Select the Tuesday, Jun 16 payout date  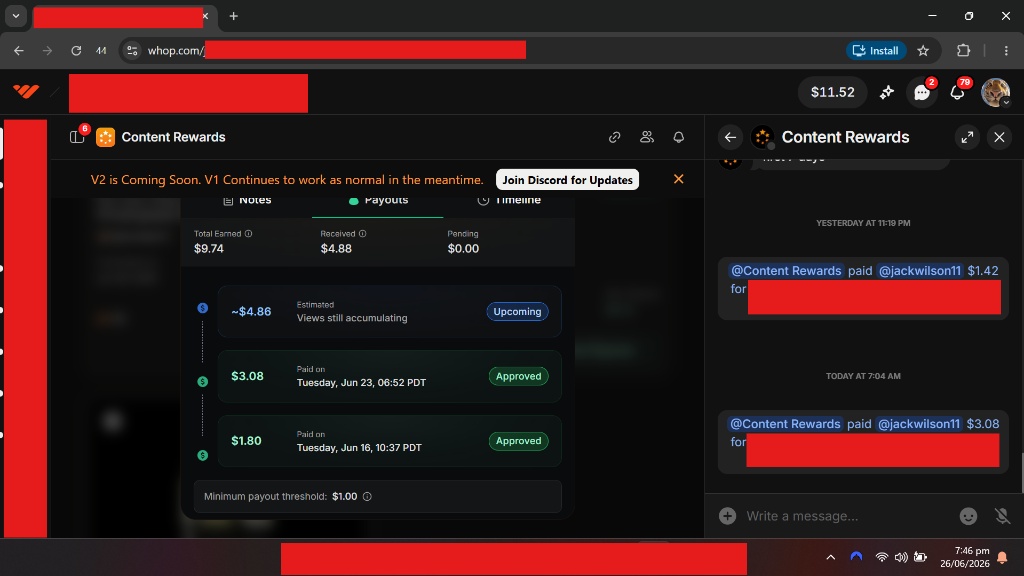coord(359,448)
